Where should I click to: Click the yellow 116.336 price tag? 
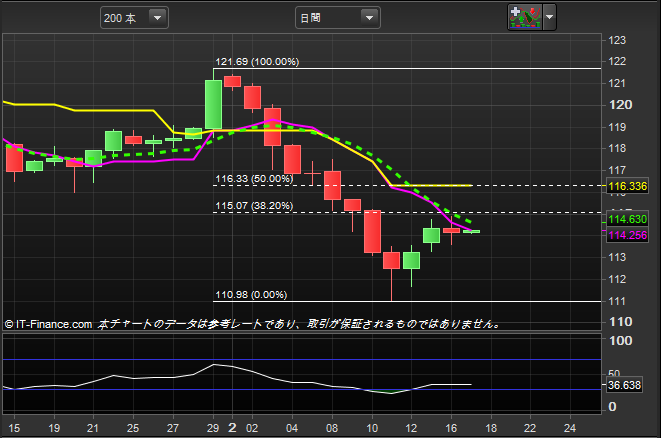click(627, 186)
